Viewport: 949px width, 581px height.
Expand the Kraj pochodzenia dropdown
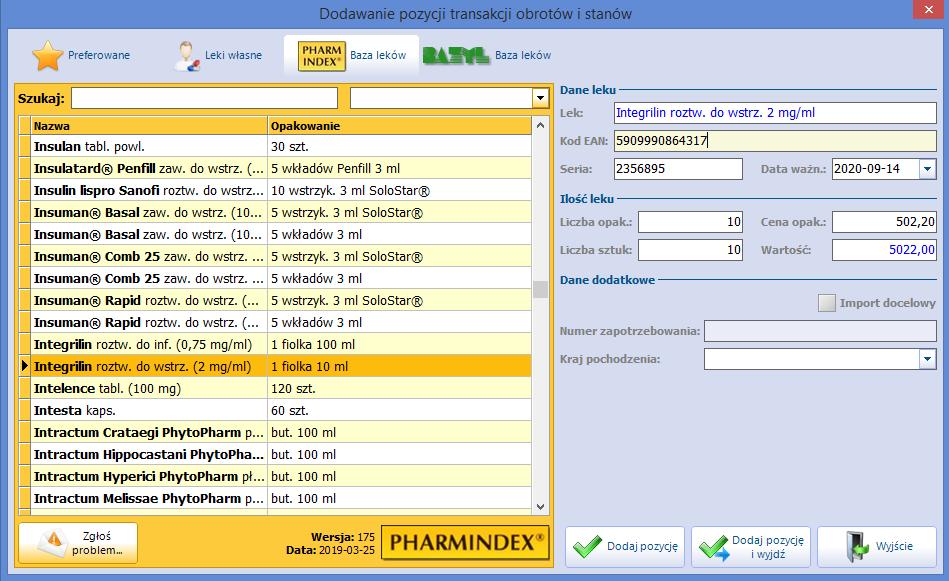(x=928, y=359)
